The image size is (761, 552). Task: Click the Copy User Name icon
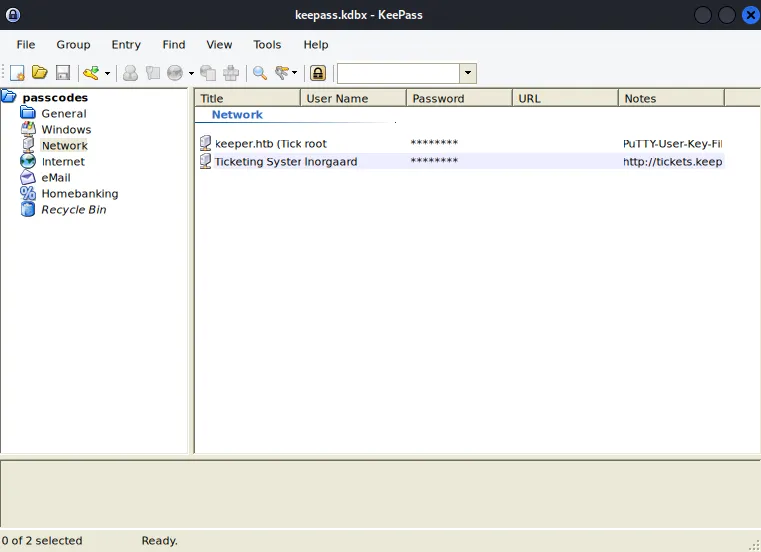(130, 73)
